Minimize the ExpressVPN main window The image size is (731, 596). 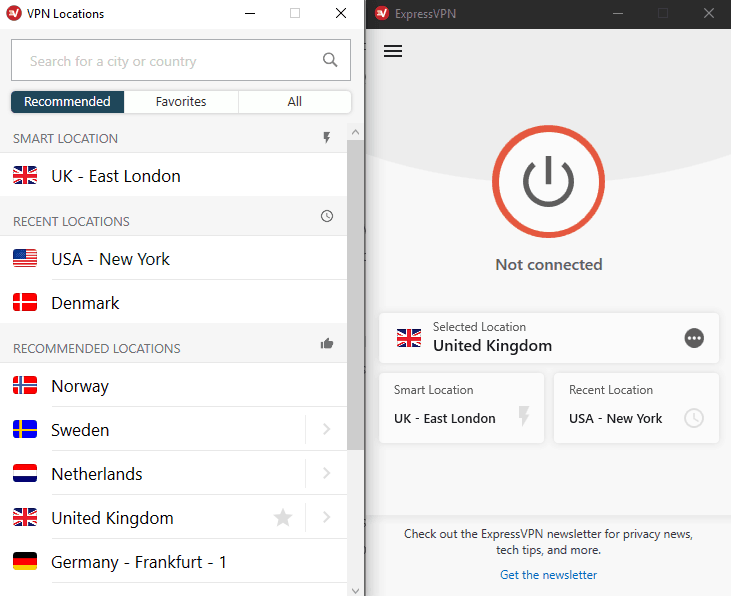[x=618, y=13]
